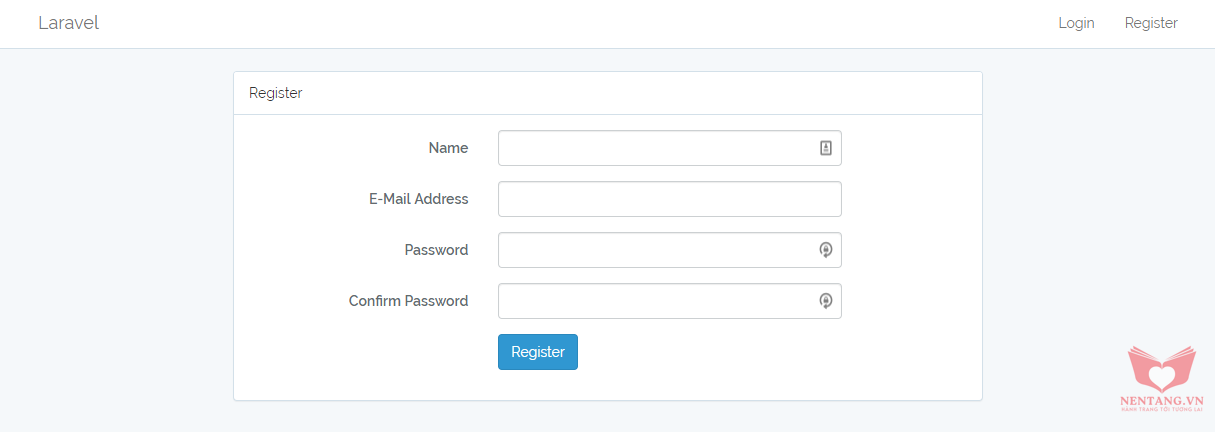Image resolution: width=1215 pixels, height=432 pixels.
Task: Click the Password label text
Action: [436, 250]
